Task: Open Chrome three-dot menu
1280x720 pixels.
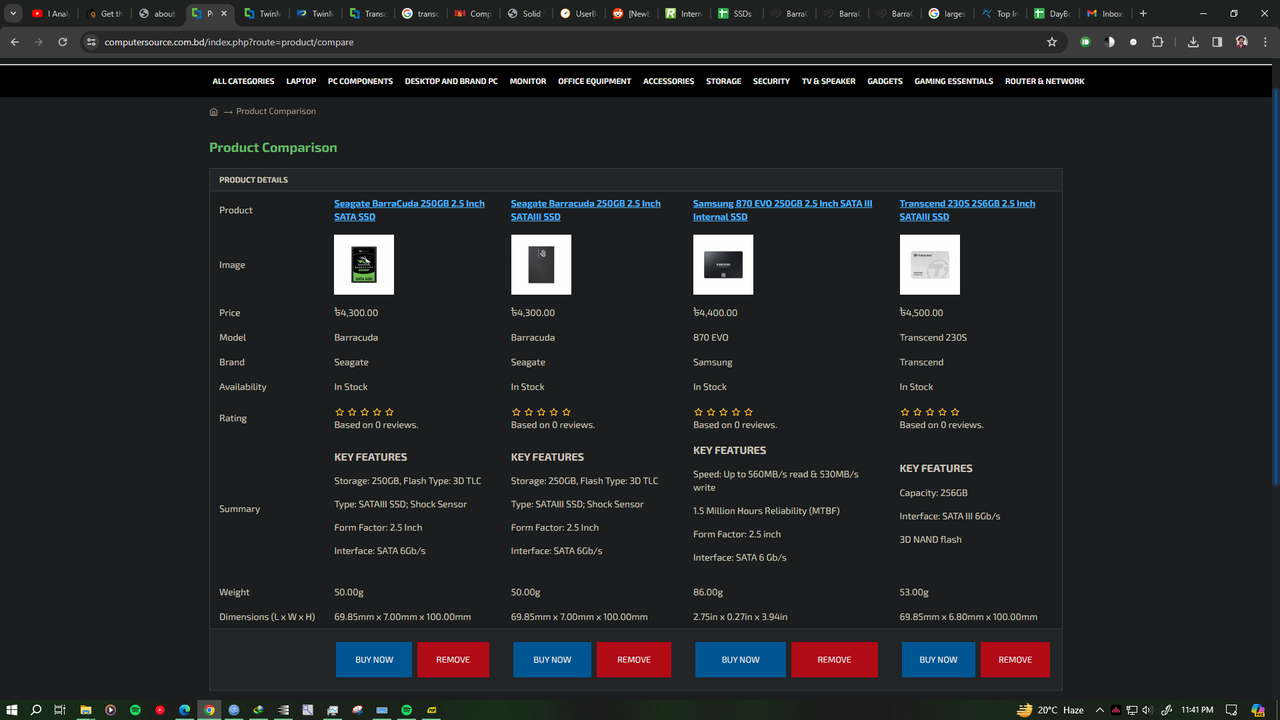Action: point(1265,42)
